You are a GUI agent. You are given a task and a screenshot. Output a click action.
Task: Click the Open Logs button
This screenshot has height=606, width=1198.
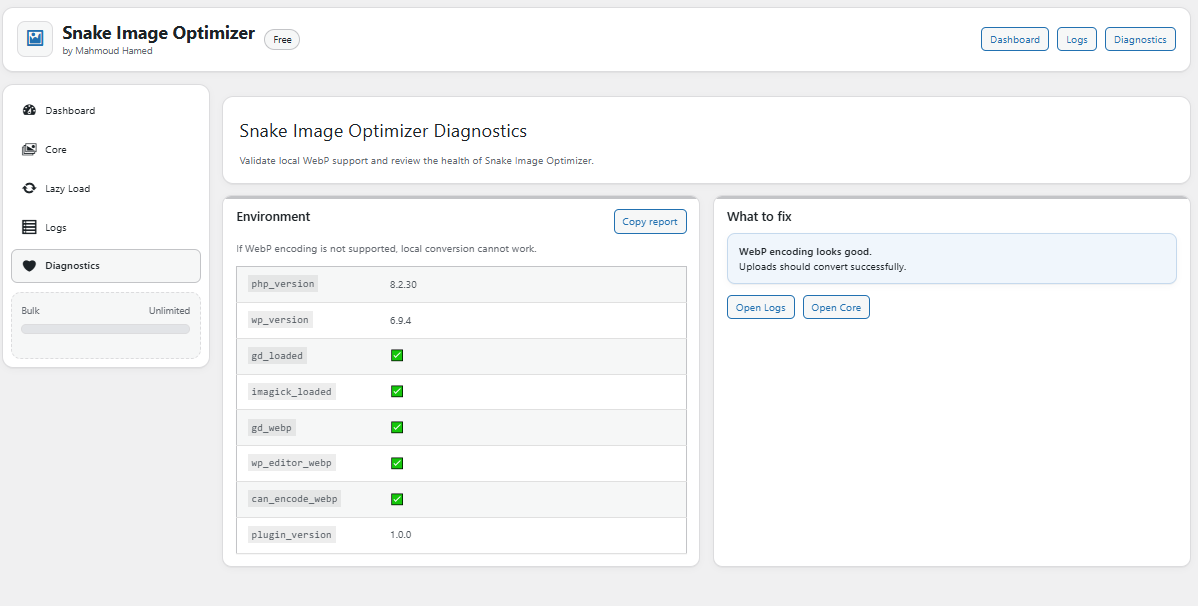pyautogui.click(x=761, y=307)
